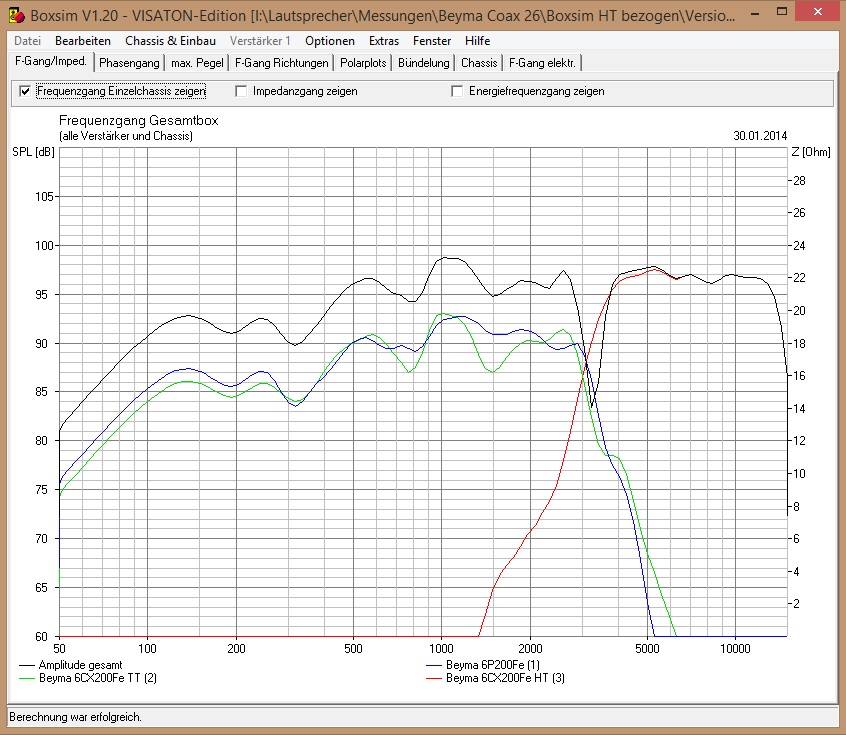Open the Extras menu
Image resolution: width=846 pixels, height=735 pixels.
pyautogui.click(x=383, y=41)
